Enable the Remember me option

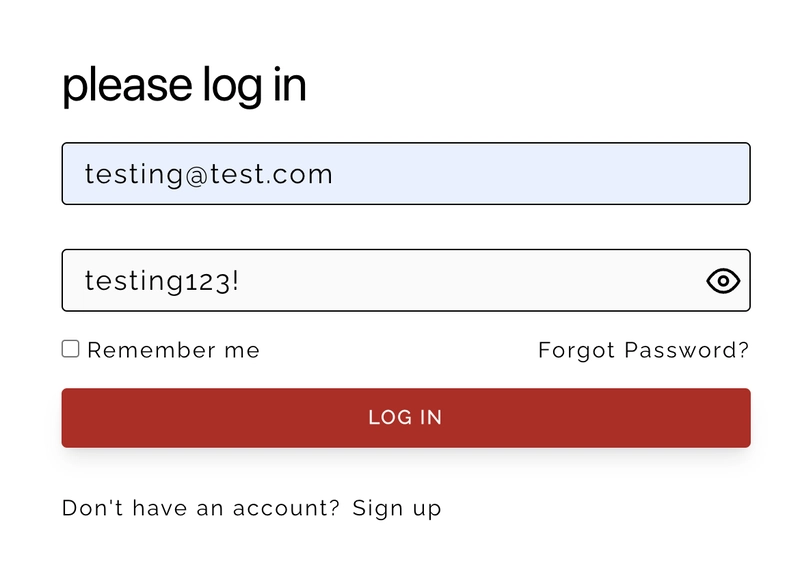point(70,349)
